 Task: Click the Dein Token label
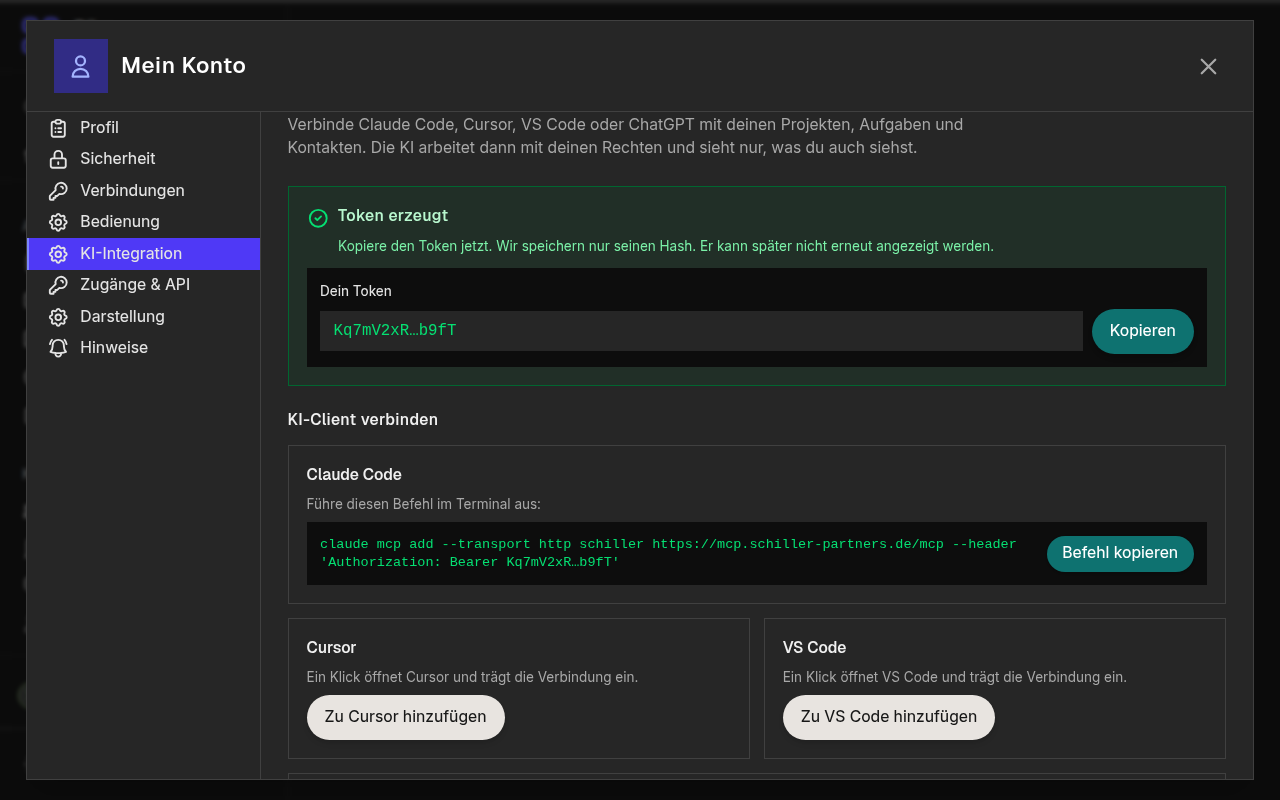(356, 291)
